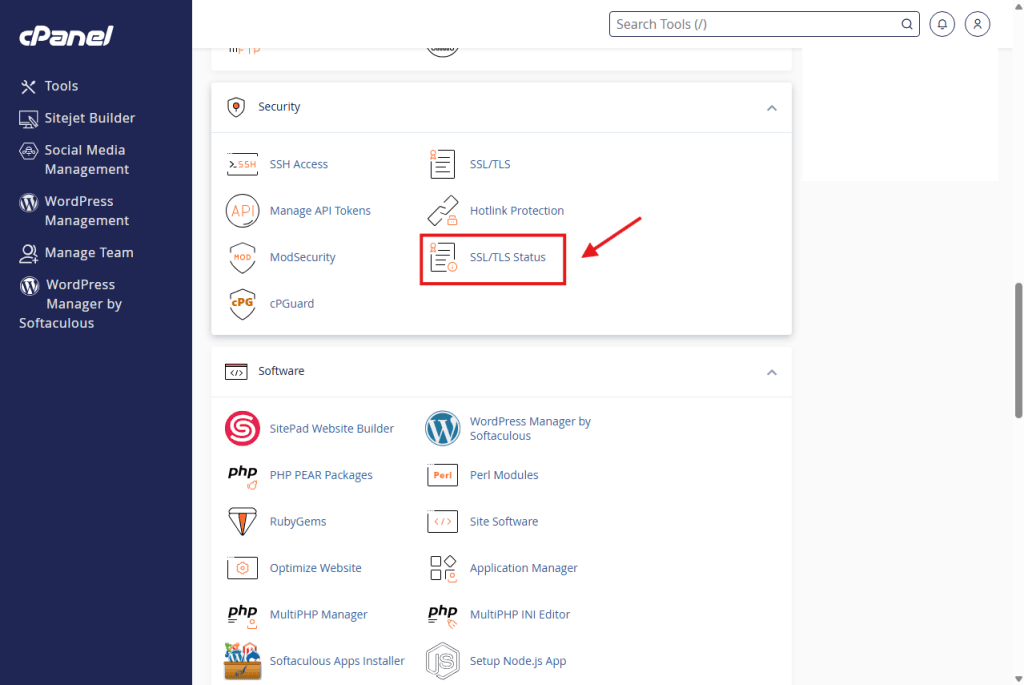Click the notifications bell icon
1024x685 pixels.
pyautogui.click(x=941, y=24)
